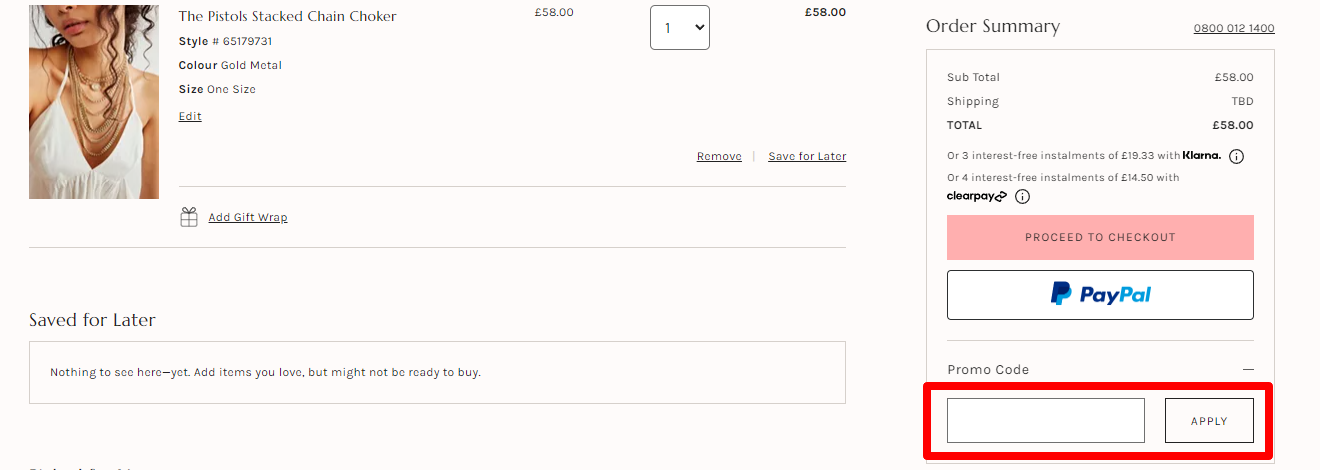Open the Clearpay info icon
This screenshot has width=1320, height=470.
1022,197
